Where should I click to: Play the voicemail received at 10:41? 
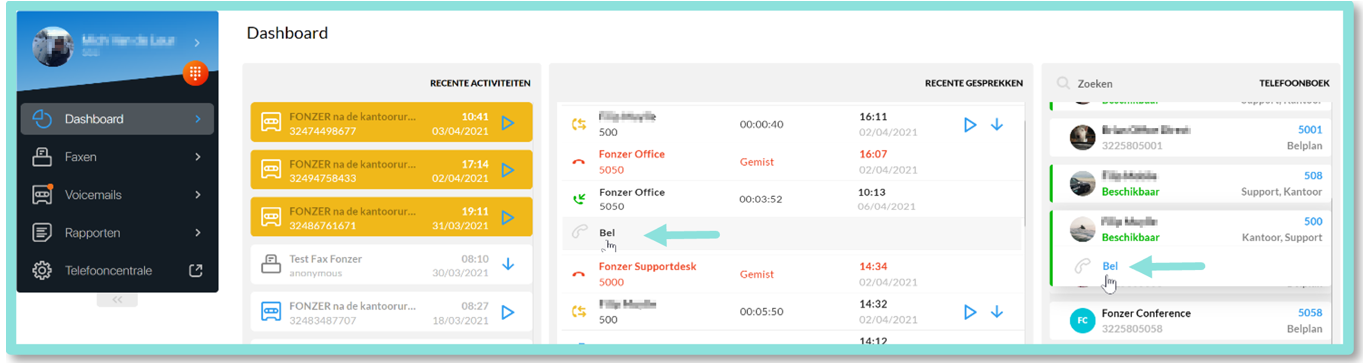(x=507, y=123)
